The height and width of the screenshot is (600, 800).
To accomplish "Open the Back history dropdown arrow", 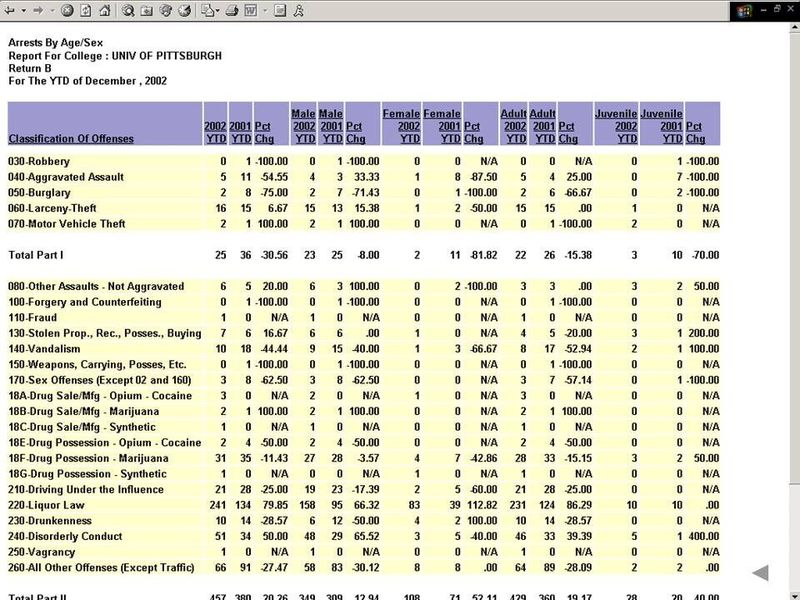I will coord(23,10).
